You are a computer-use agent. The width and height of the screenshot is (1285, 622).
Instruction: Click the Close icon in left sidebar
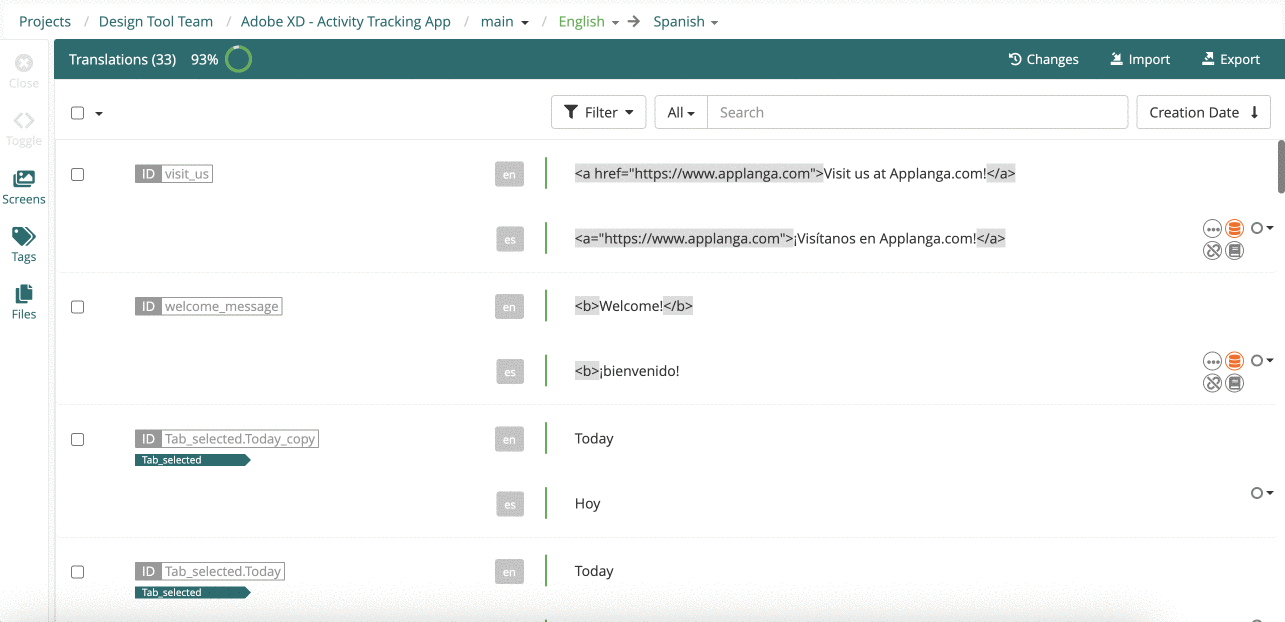click(x=24, y=63)
